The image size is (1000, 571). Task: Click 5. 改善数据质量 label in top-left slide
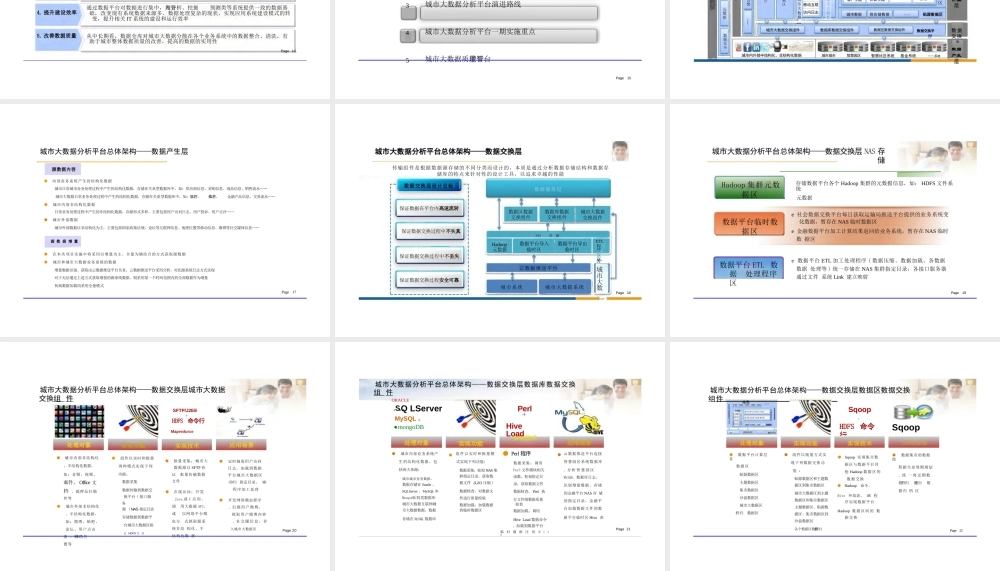(58, 36)
